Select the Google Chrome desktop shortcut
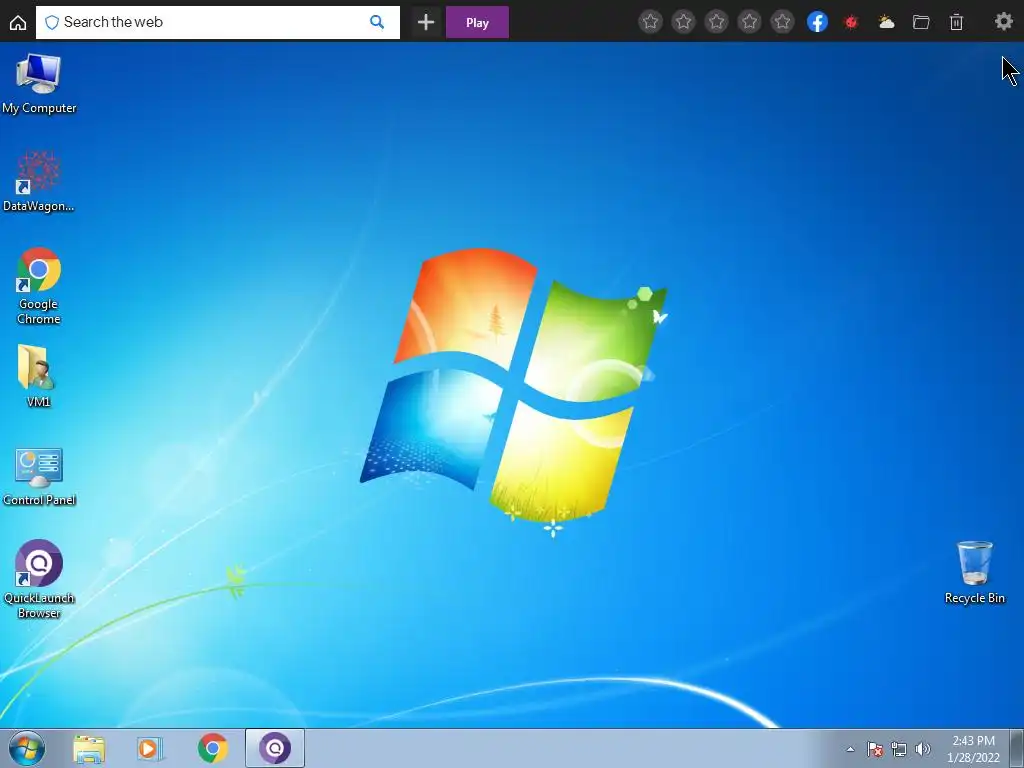 coord(39,286)
